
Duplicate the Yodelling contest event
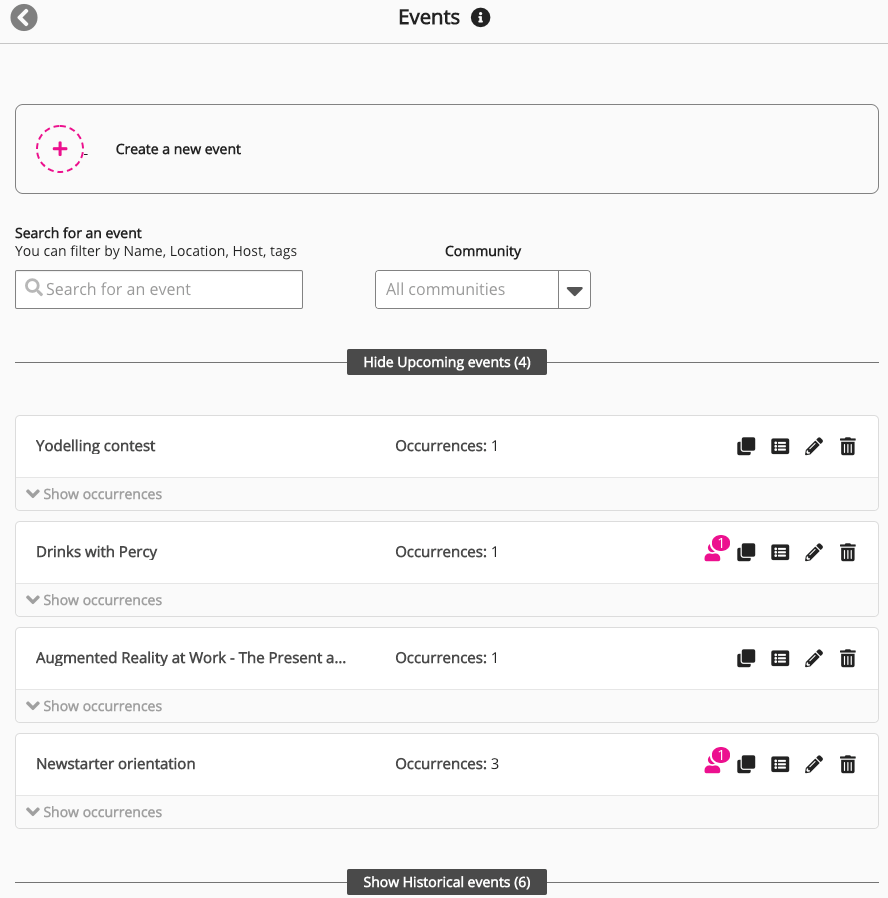point(746,447)
